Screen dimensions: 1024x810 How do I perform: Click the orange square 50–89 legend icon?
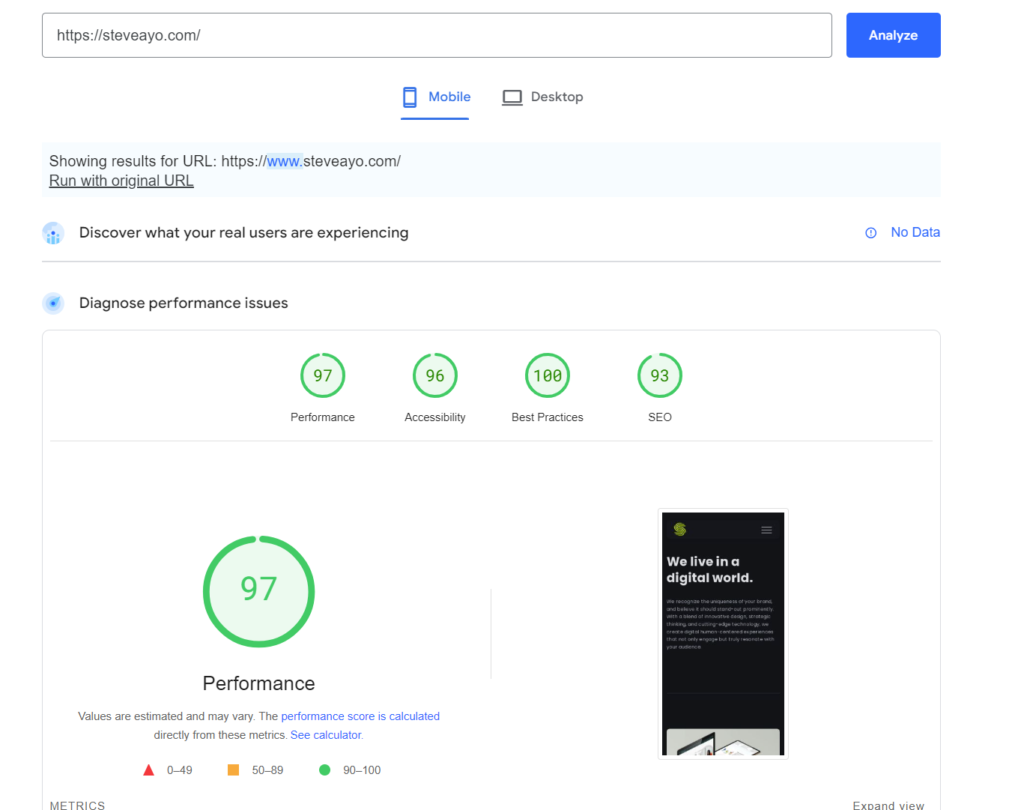233,770
